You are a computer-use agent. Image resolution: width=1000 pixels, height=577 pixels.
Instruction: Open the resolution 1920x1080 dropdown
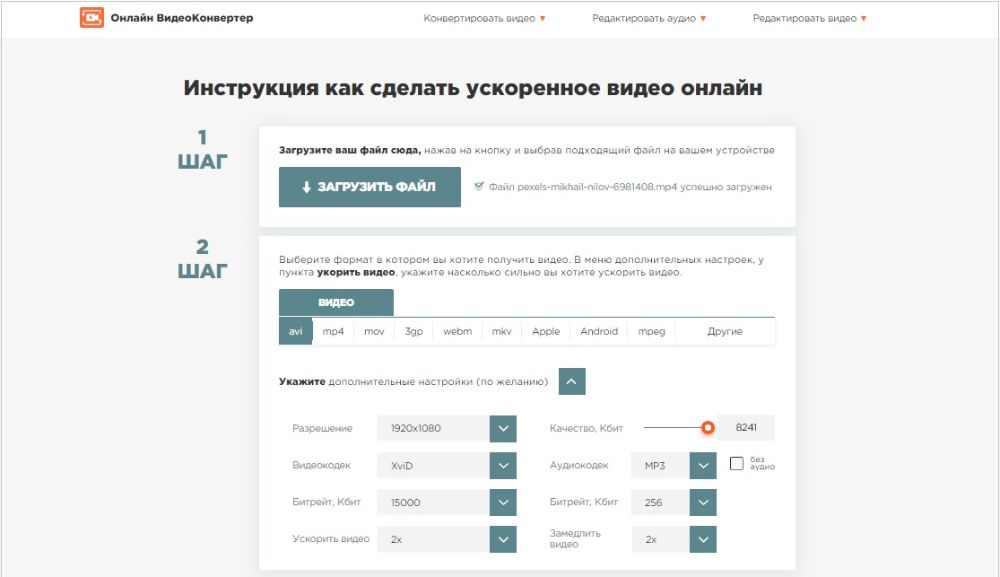click(503, 428)
